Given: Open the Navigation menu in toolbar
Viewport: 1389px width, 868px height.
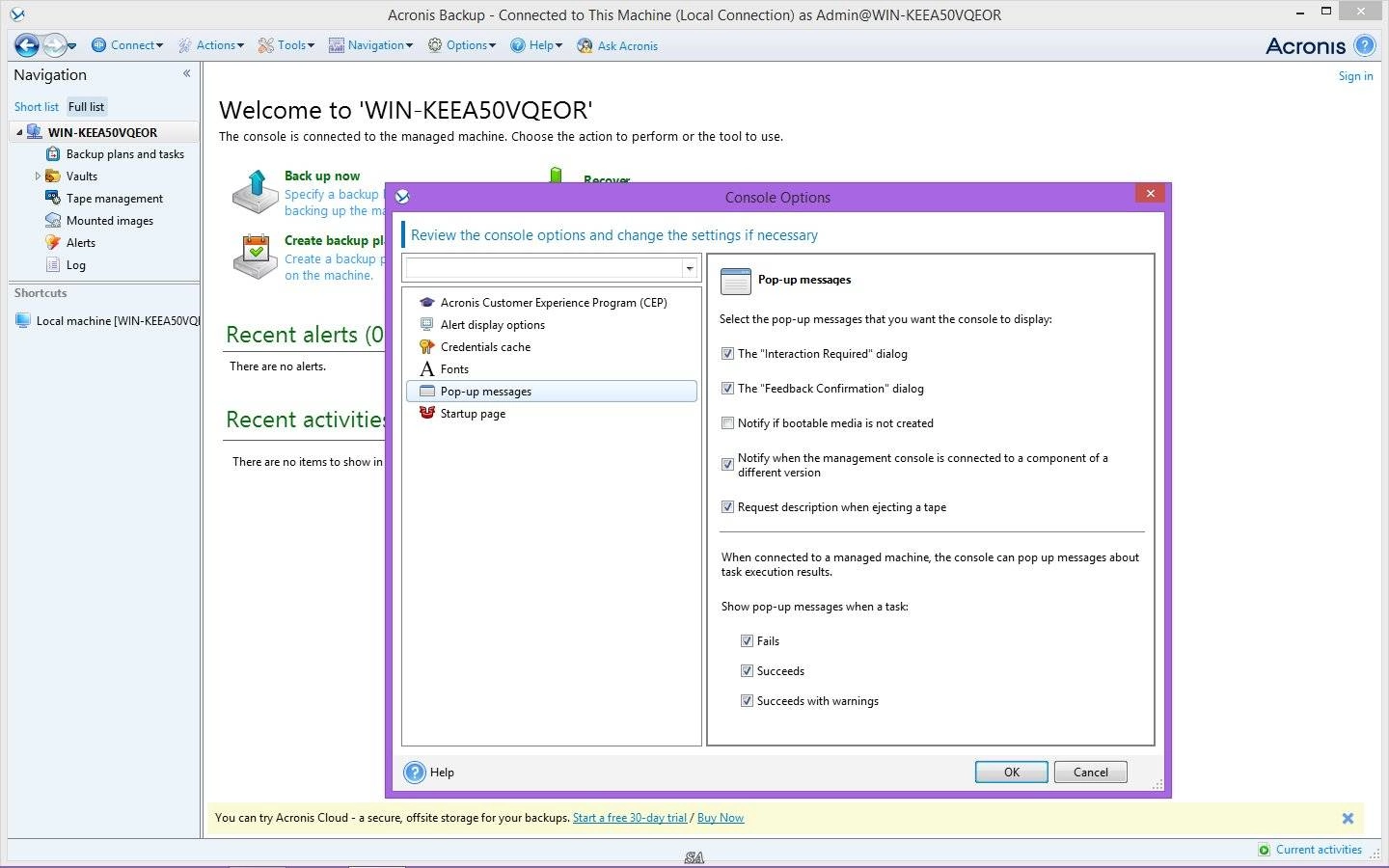Looking at the screenshot, I should (370, 45).
